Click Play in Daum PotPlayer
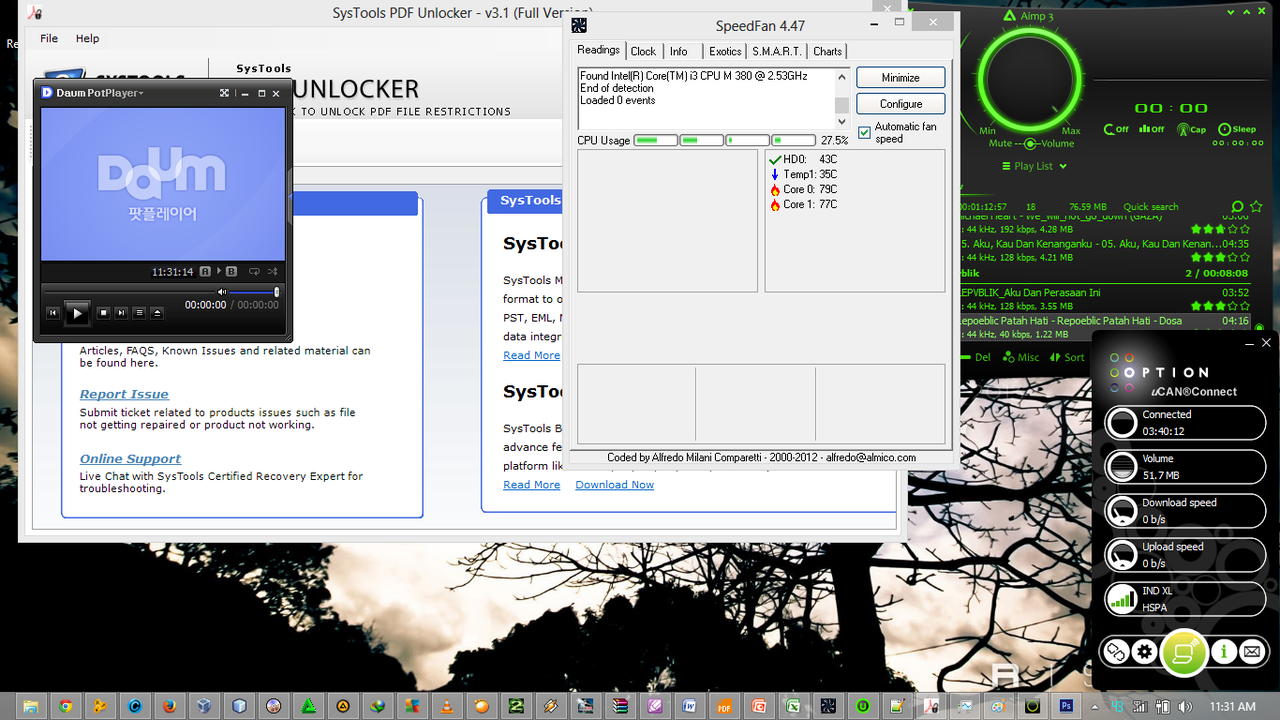Image resolution: width=1280 pixels, height=720 pixels. click(77, 313)
